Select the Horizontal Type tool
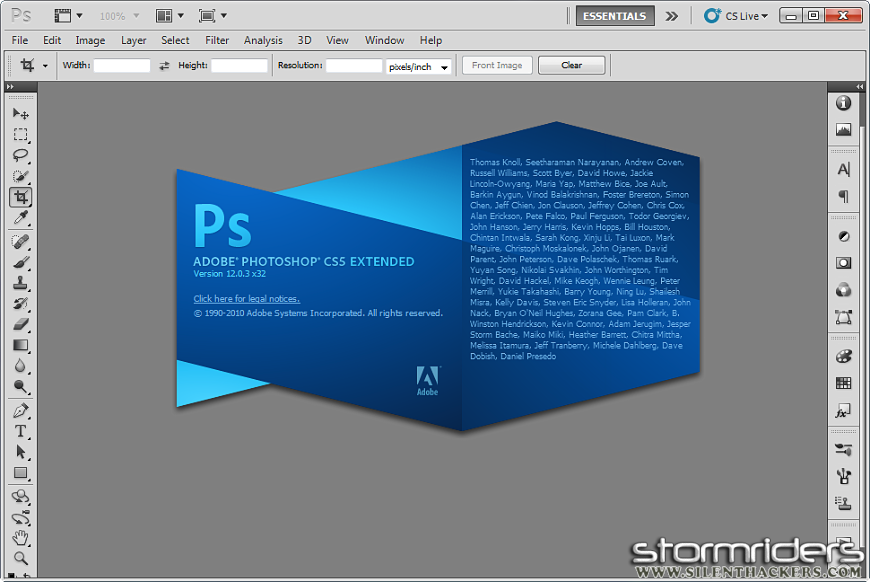This screenshot has width=870, height=582. pyautogui.click(x=21, y=431)
